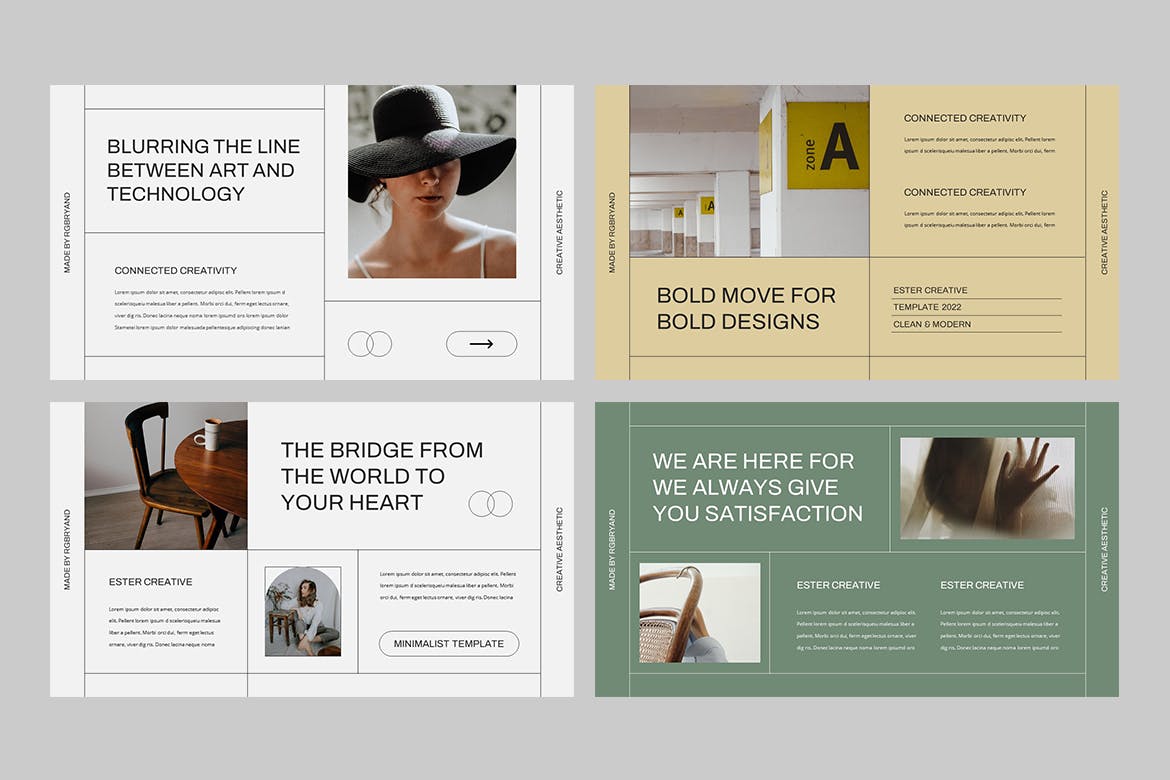Click overlapping circles icon beside the arrow button
1170x780 pixels.
tap(370, 344)
